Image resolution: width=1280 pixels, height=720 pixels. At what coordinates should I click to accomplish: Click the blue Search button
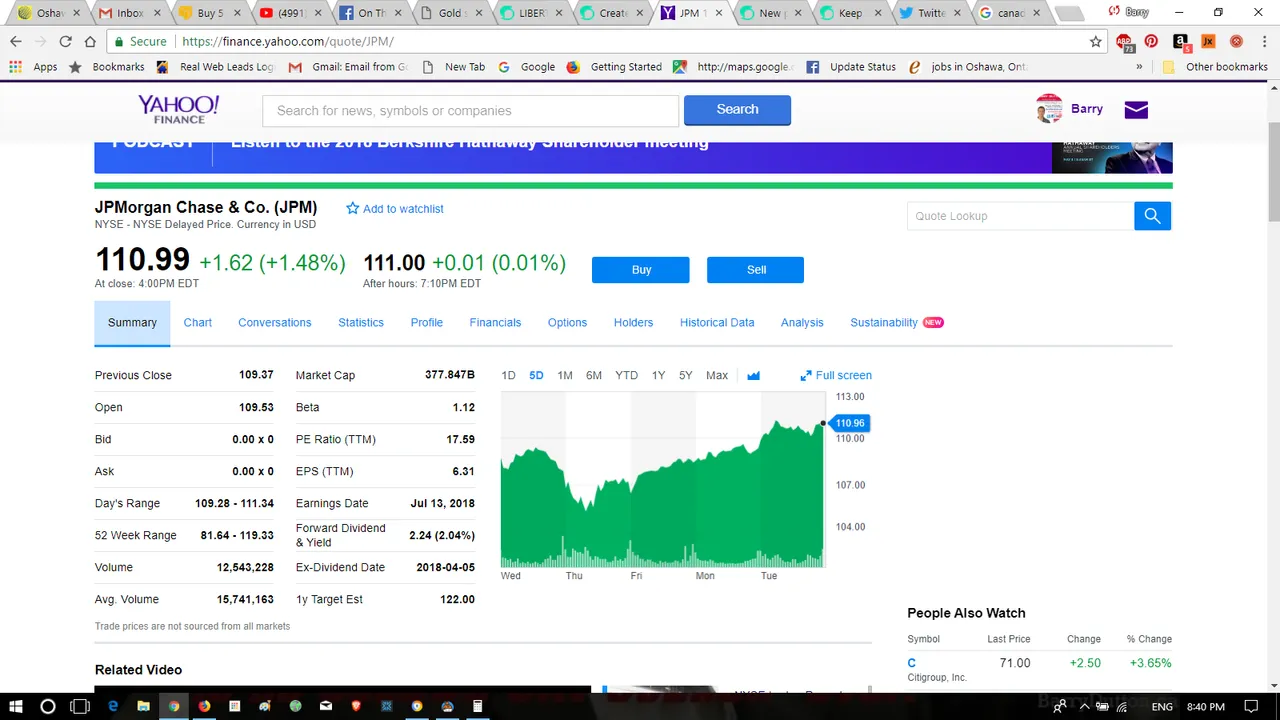737,110
